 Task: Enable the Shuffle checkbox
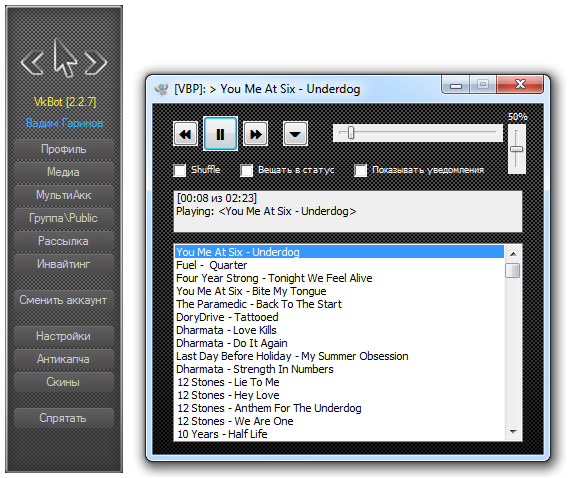(x=180, y=170)
